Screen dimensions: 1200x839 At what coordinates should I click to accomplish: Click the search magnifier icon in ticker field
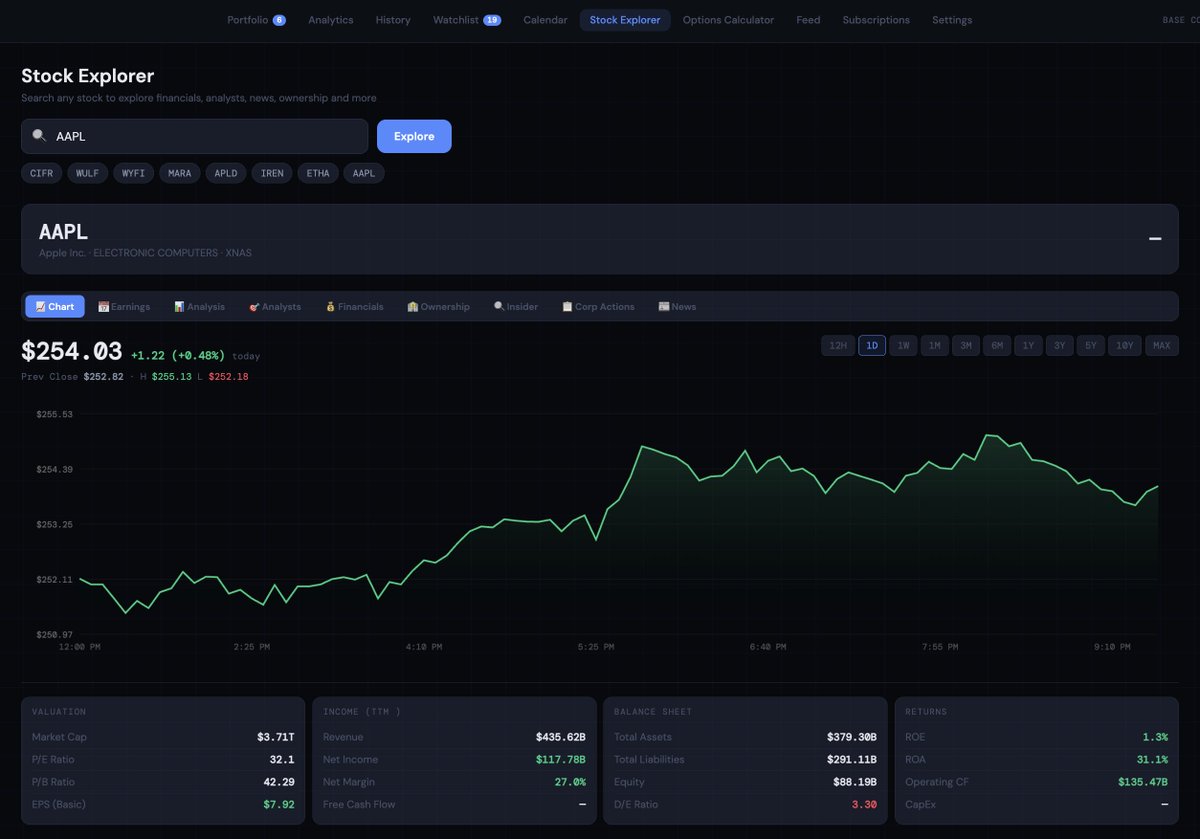(x=39, y=136)
